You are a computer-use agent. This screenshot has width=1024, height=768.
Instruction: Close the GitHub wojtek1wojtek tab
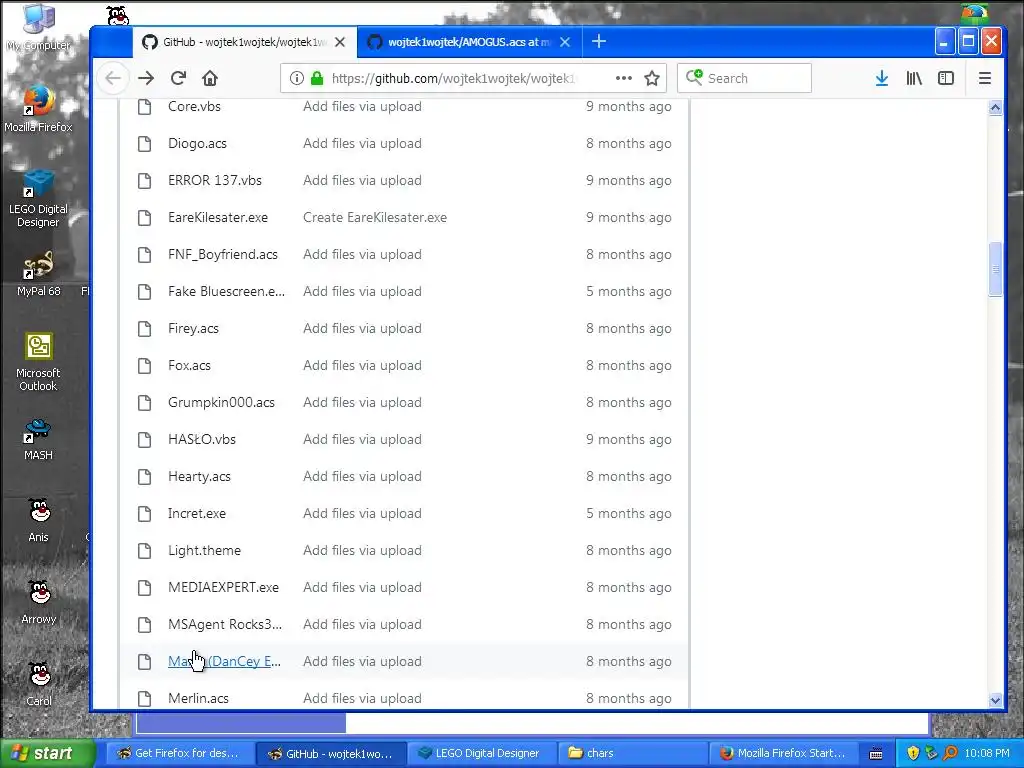pyautogui.click(x=340, y=42)
